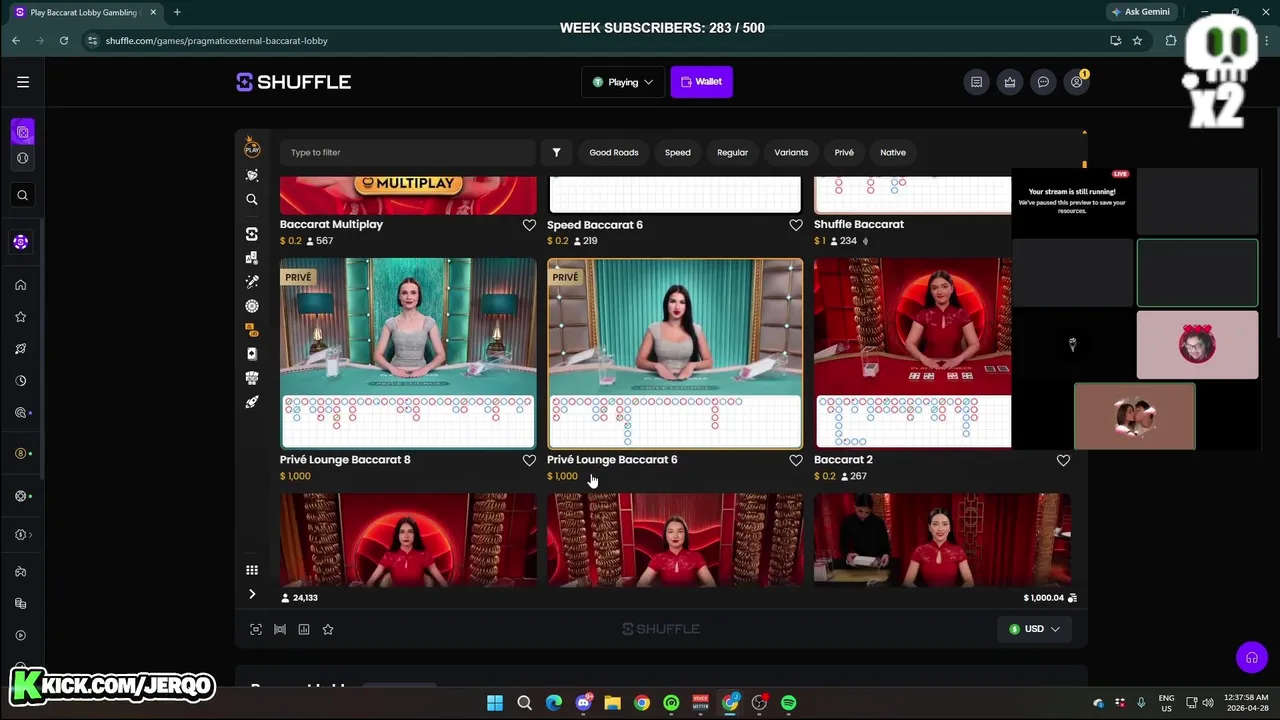The width and height of the screenshot is (1280, 720).
Task: Open the funnel filter button
Action: [556, 152]
